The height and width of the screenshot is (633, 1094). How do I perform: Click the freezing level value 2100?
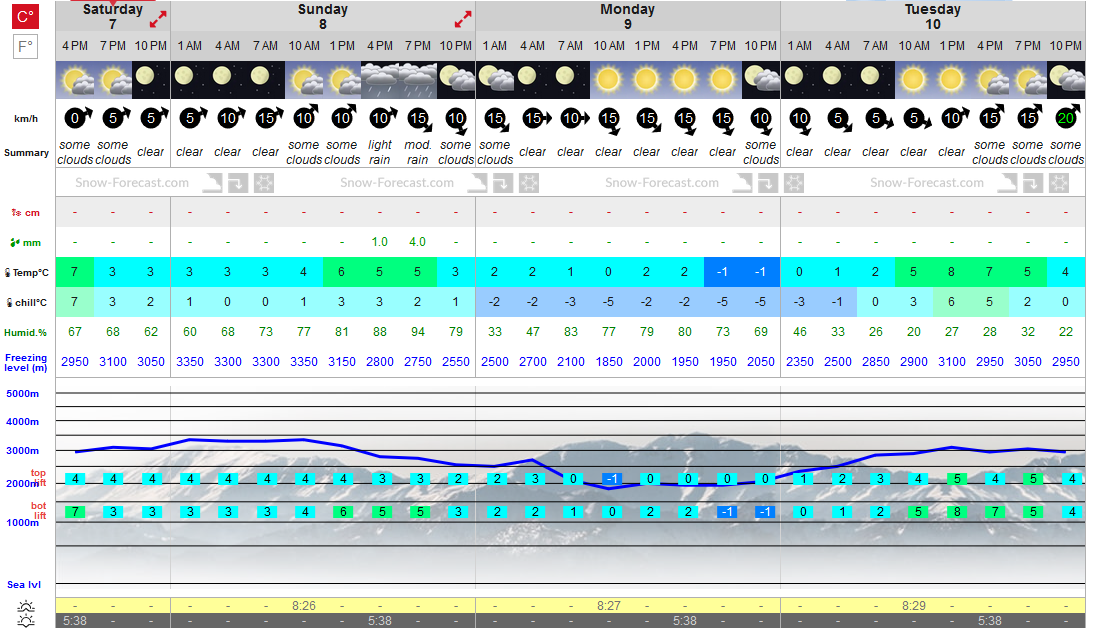pyautogui.click(x=571, y=362)
